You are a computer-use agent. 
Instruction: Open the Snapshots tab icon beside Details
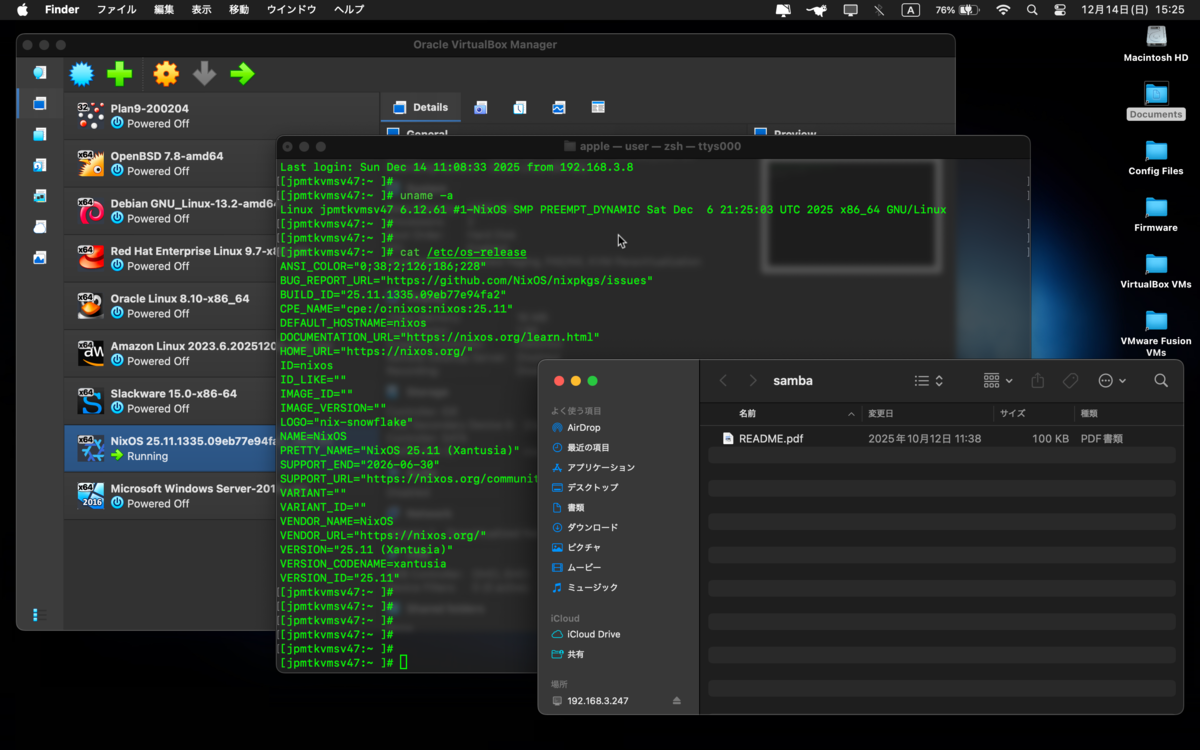click(481, 107)
